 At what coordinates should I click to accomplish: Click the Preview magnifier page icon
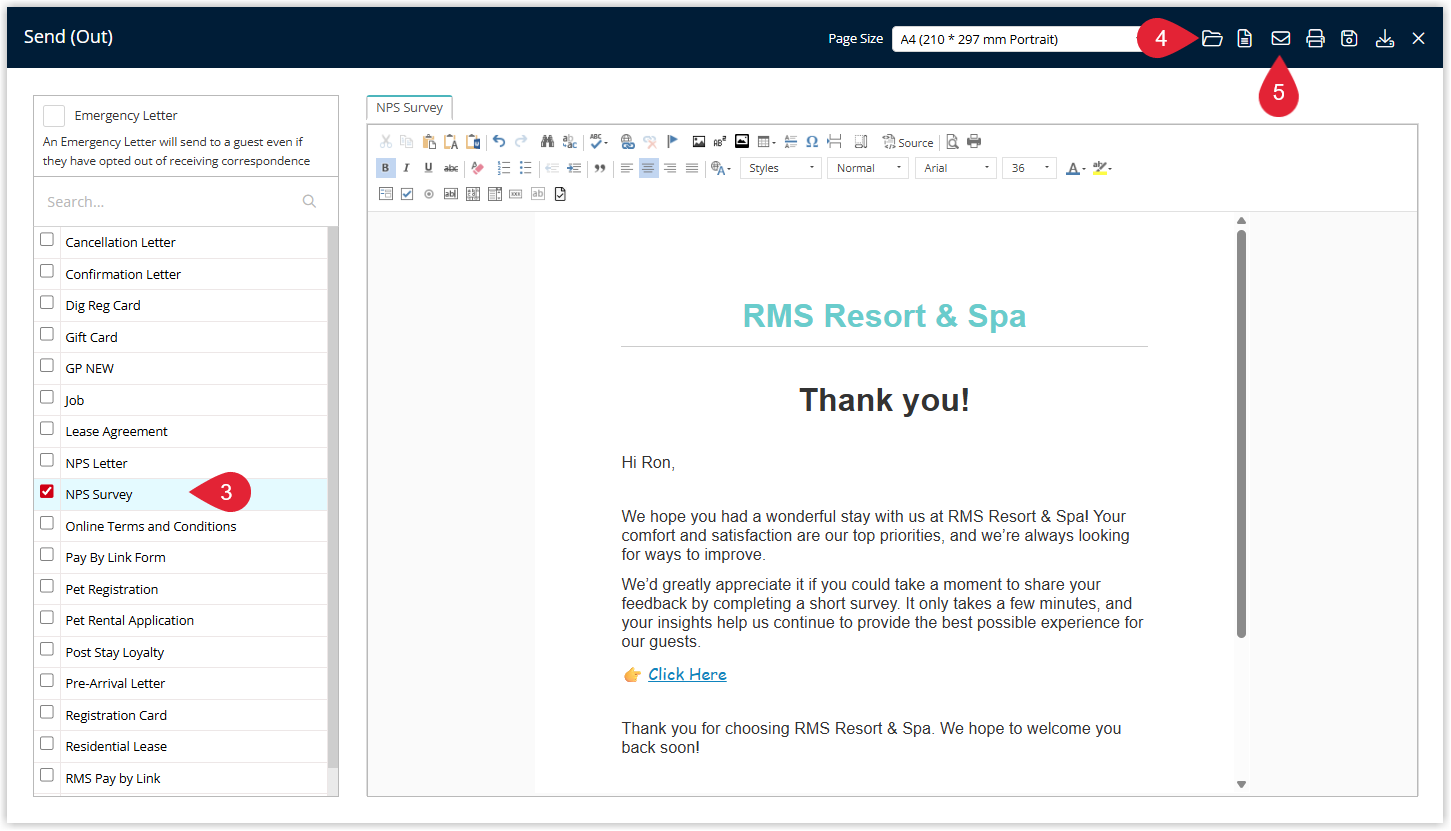[953, 141]
